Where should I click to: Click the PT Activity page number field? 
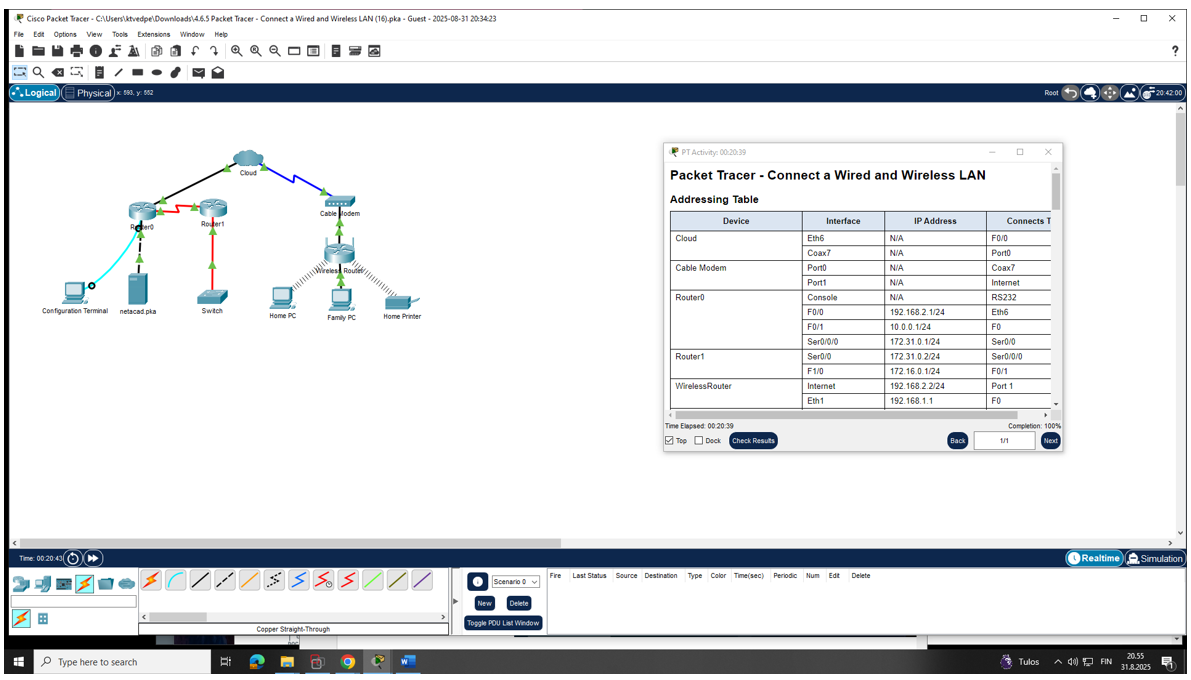[x=1004, y=441]
